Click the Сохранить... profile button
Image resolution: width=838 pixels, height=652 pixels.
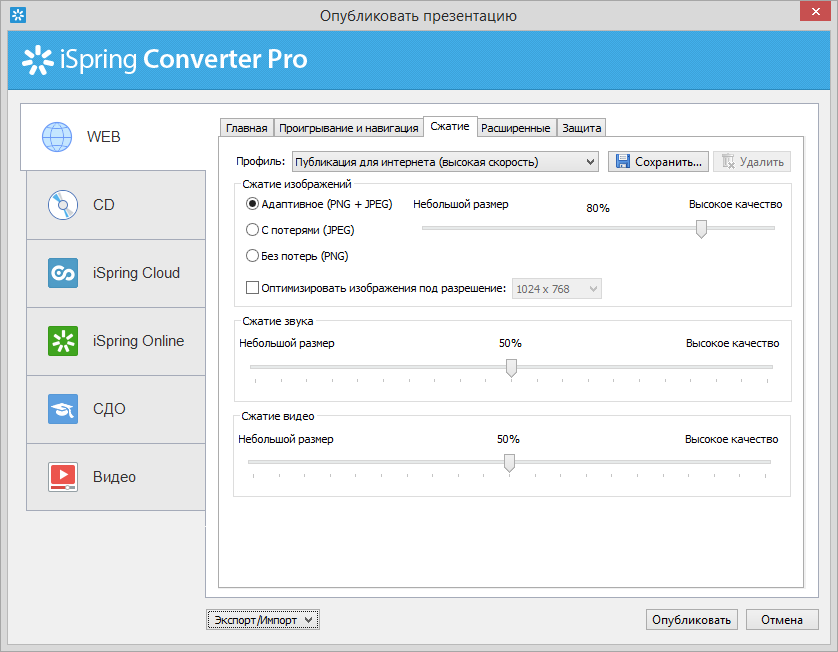pos(658,161)
